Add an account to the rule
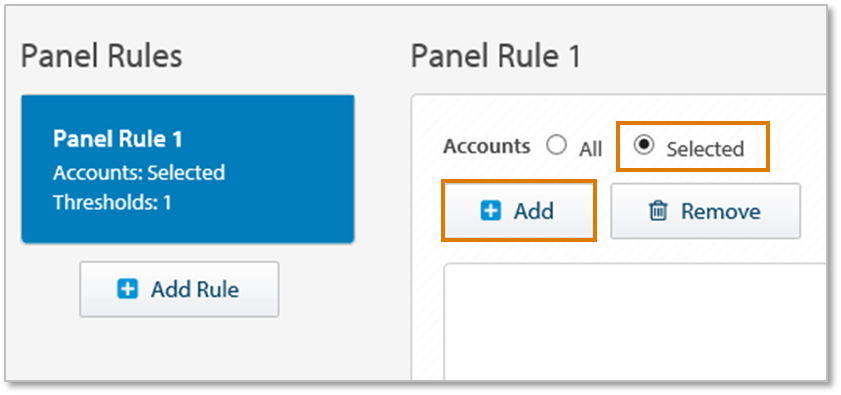 coord(518,211)
